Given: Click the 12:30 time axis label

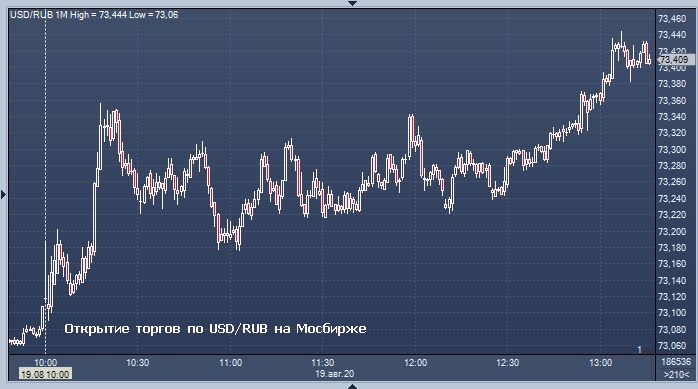Looking at the screenshot, I should tap(507, 363).
